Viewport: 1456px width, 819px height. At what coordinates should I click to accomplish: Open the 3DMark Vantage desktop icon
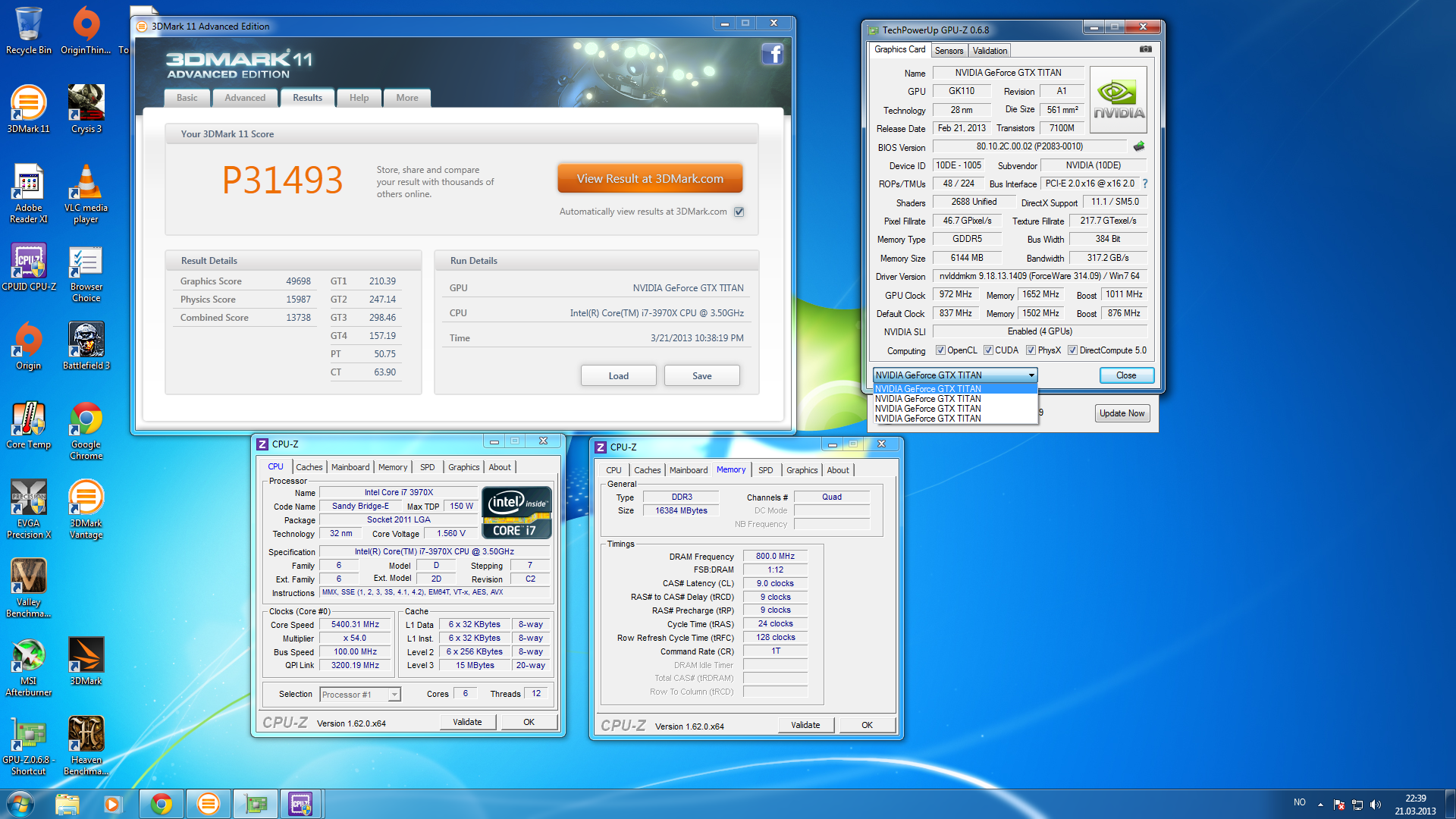[86, 510]
